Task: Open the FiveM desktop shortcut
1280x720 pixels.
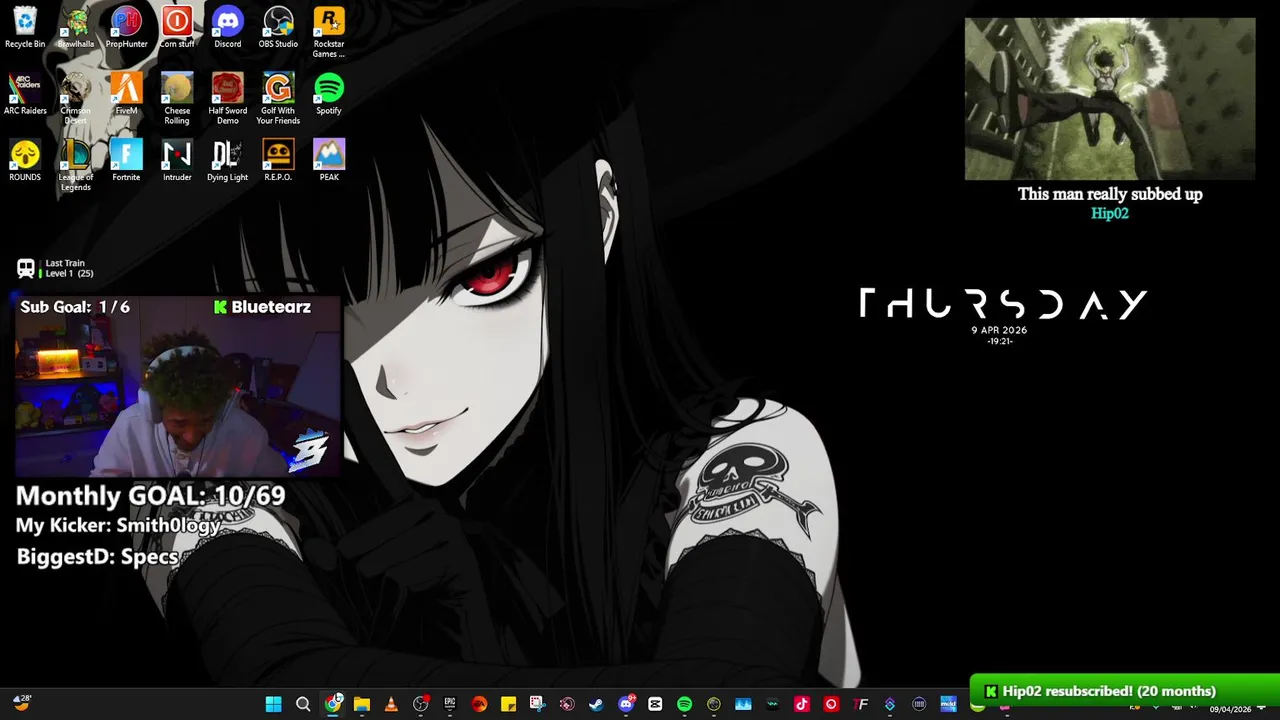Action: [126, 94]
